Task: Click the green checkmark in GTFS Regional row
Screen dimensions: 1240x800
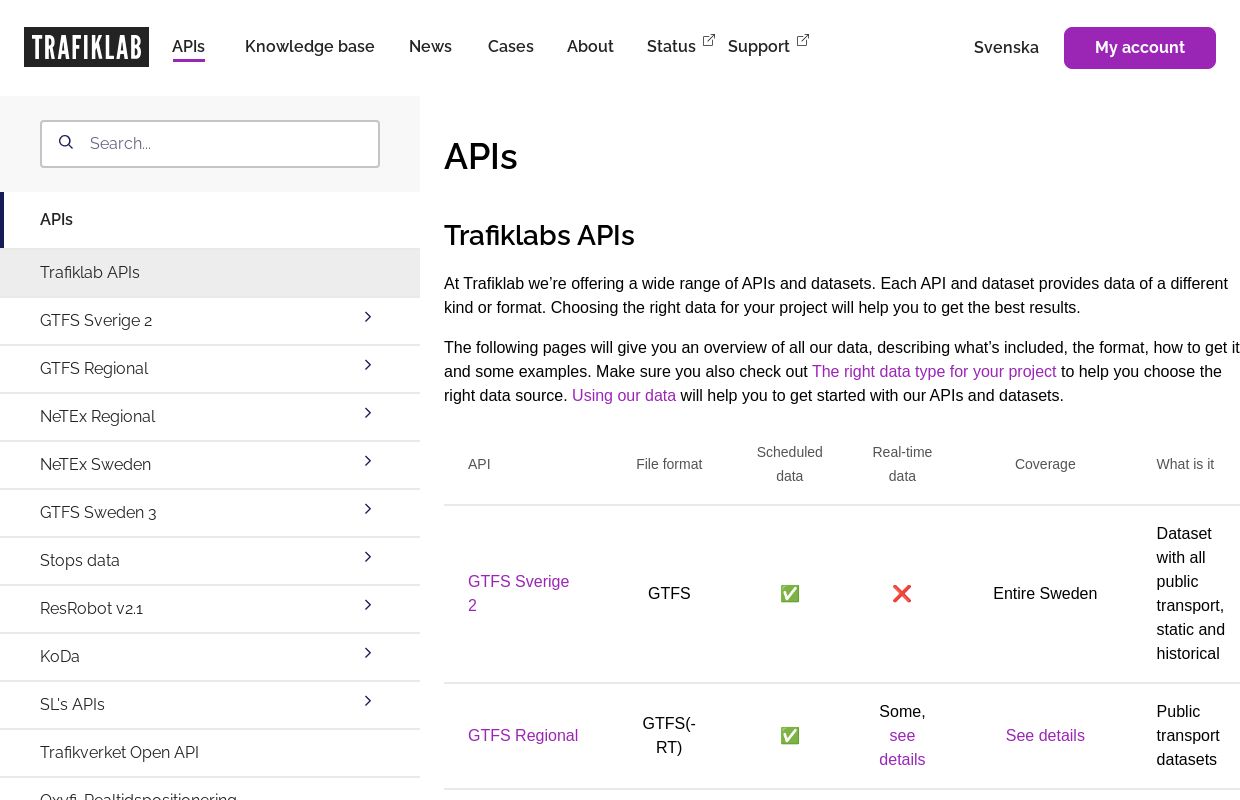Action: point(790,736)
